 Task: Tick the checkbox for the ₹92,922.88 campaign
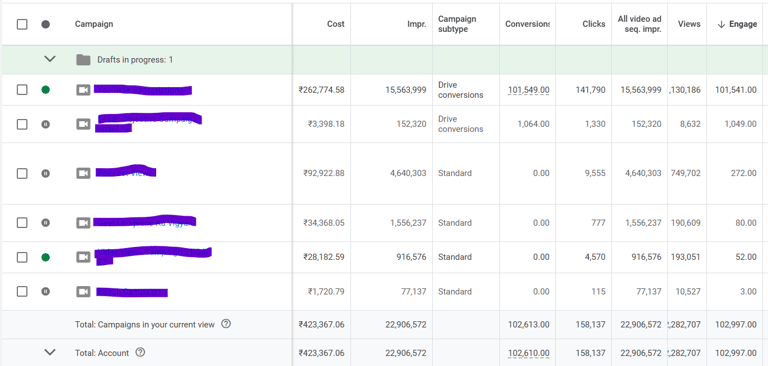pos(22,173)
